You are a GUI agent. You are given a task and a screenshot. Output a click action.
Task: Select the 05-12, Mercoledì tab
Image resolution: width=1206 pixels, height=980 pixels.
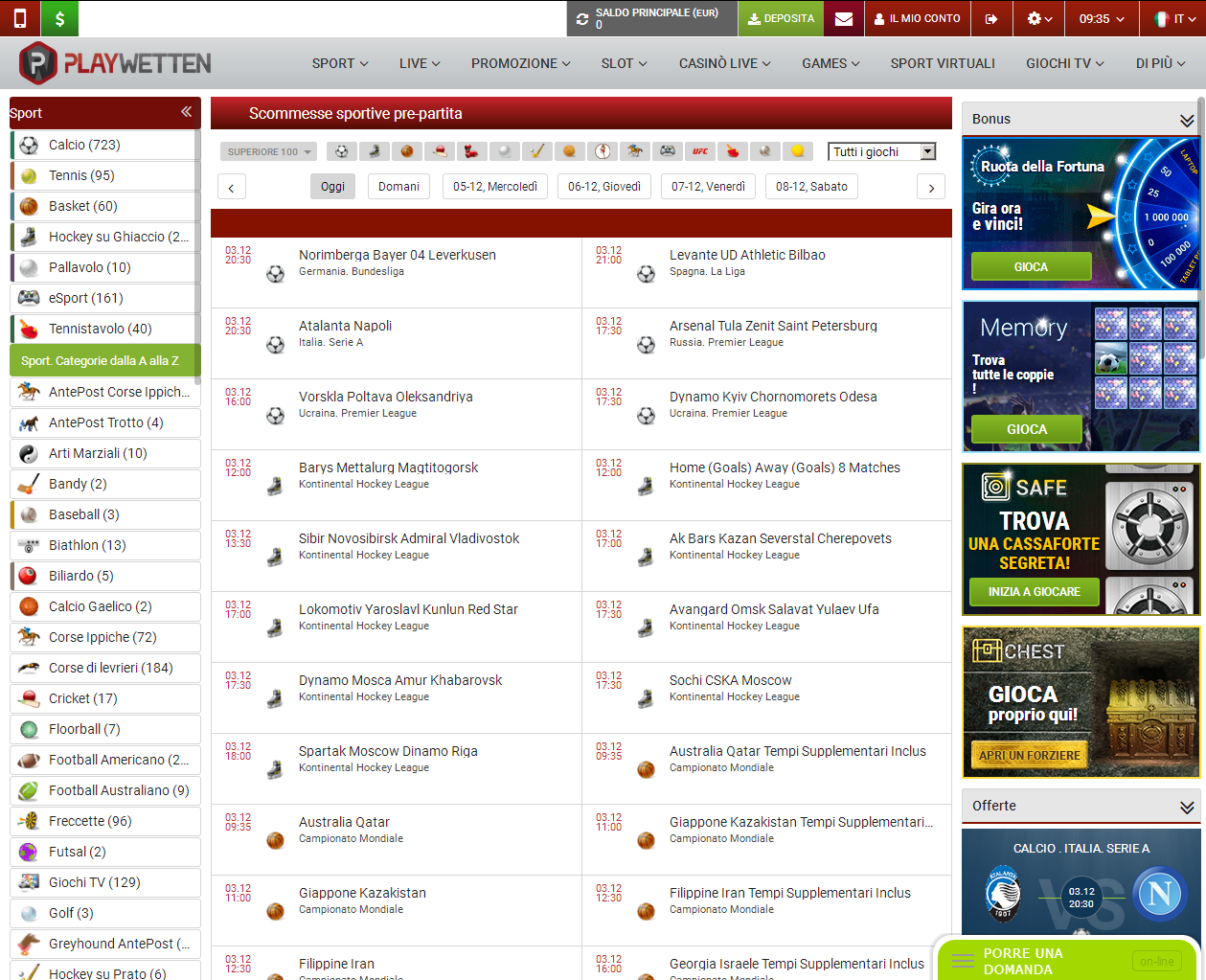click(495, 186)
